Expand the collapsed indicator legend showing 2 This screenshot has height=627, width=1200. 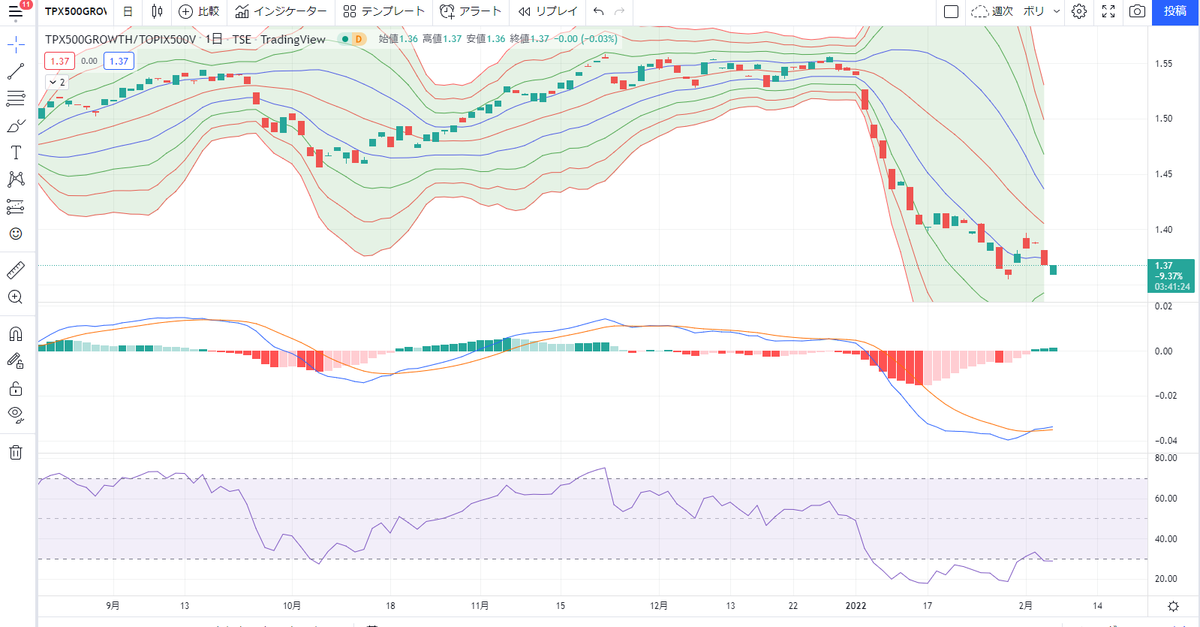coord(55,82)
